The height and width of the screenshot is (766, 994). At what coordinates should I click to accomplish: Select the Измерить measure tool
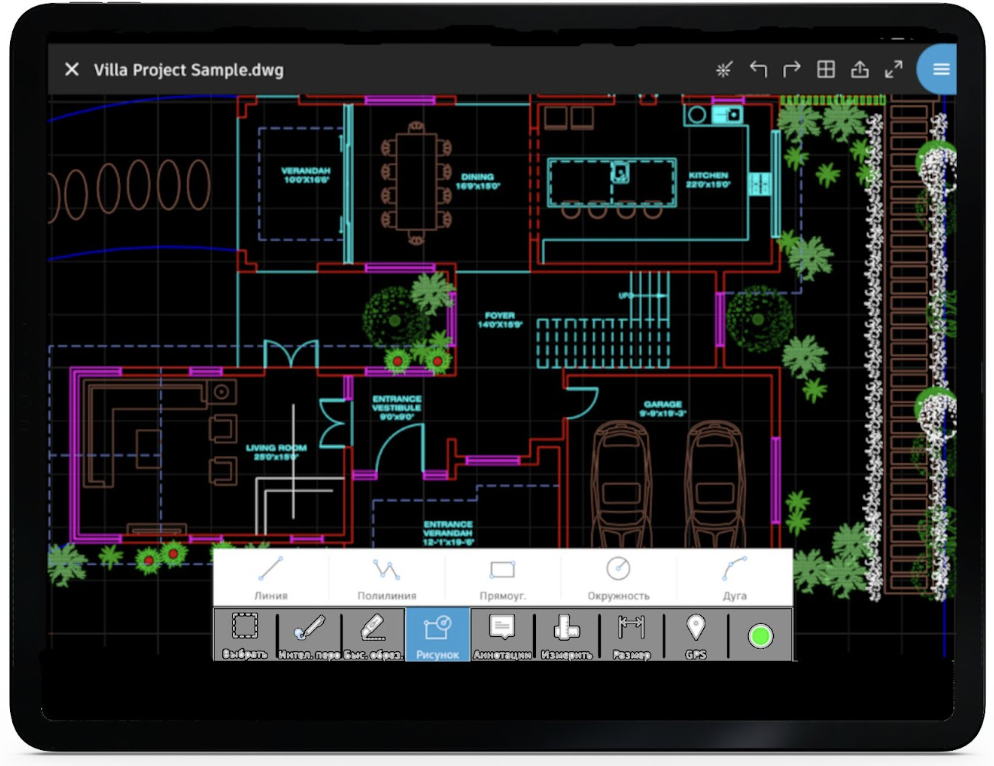566,634
